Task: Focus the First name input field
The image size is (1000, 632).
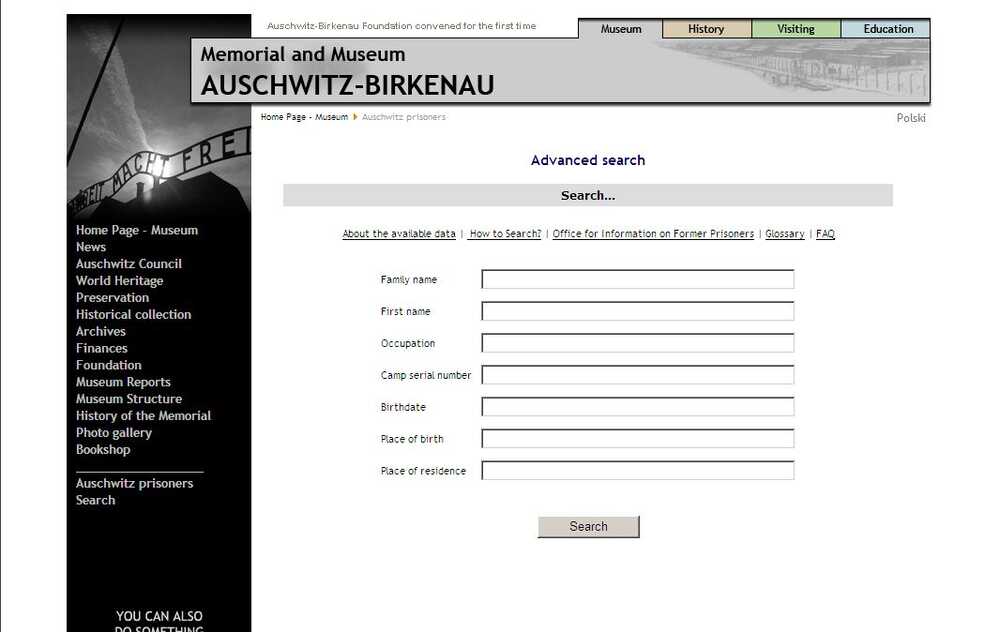Action: [x=638, y=311]
